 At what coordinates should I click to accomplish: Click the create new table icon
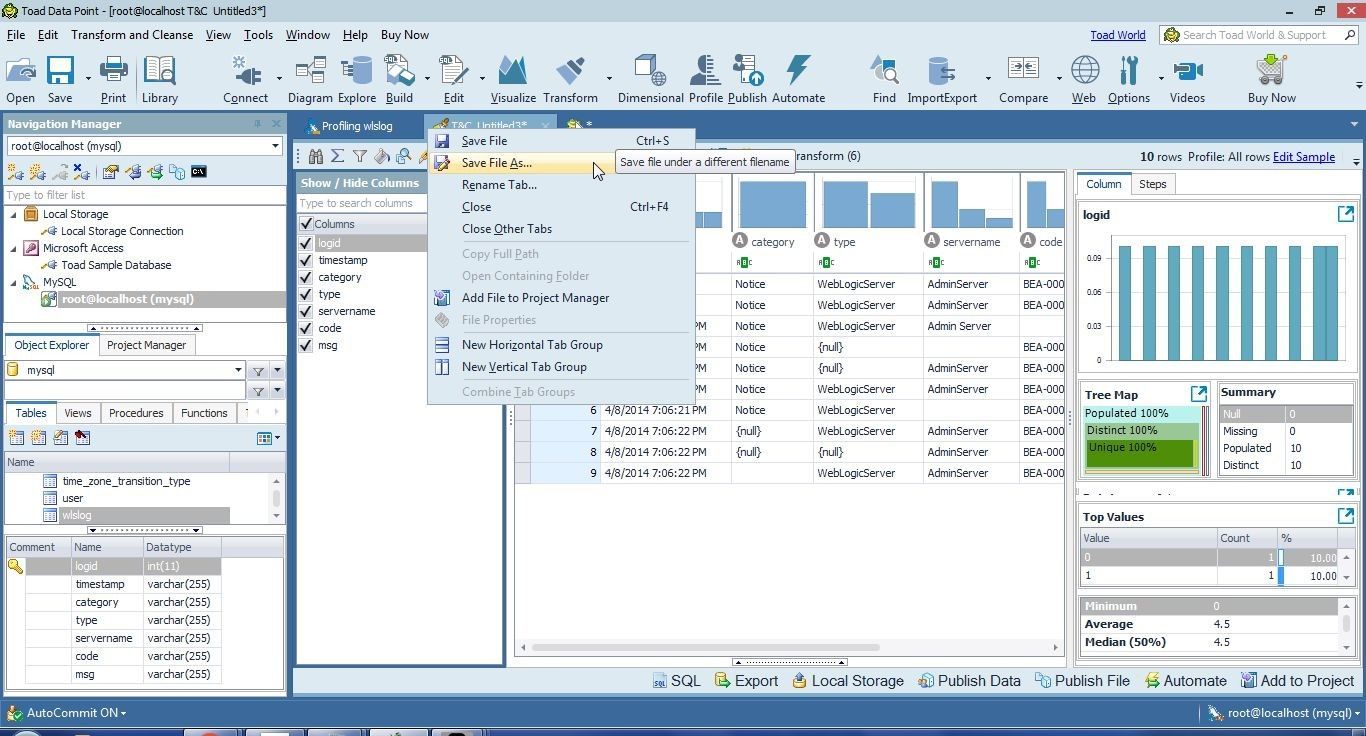pos(17,438)
